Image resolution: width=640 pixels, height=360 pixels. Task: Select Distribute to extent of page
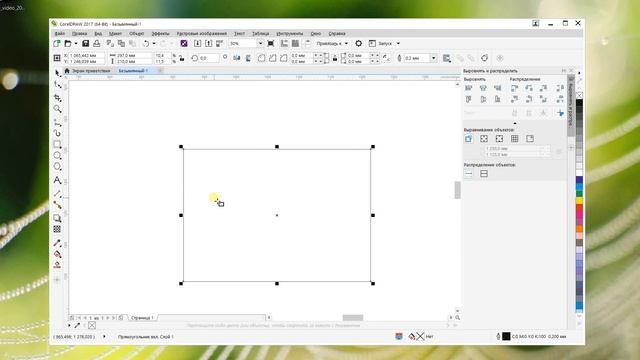pyautogui.click(x=484, y=174)
